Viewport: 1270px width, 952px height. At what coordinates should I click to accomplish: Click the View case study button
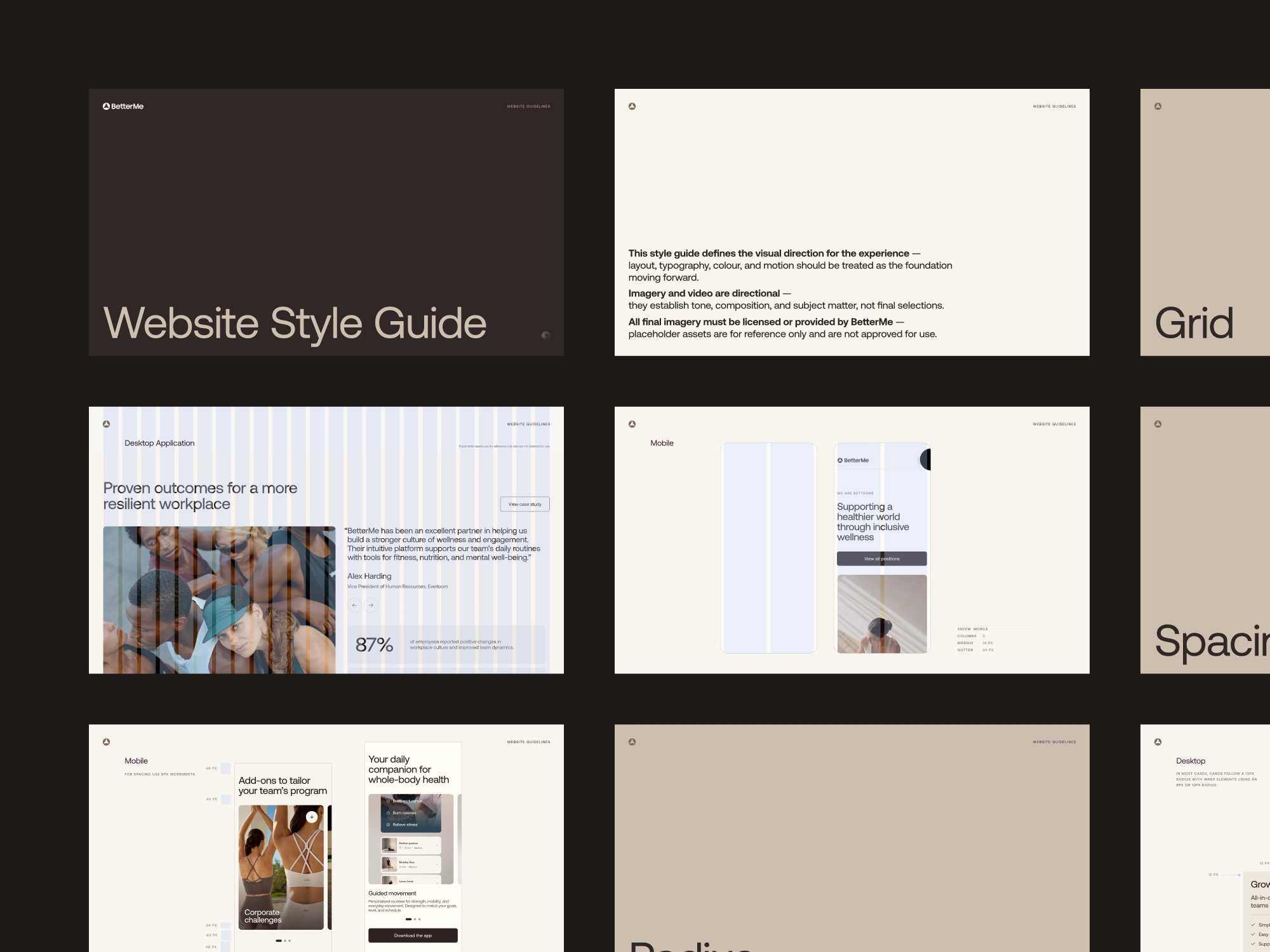[525, 504]
